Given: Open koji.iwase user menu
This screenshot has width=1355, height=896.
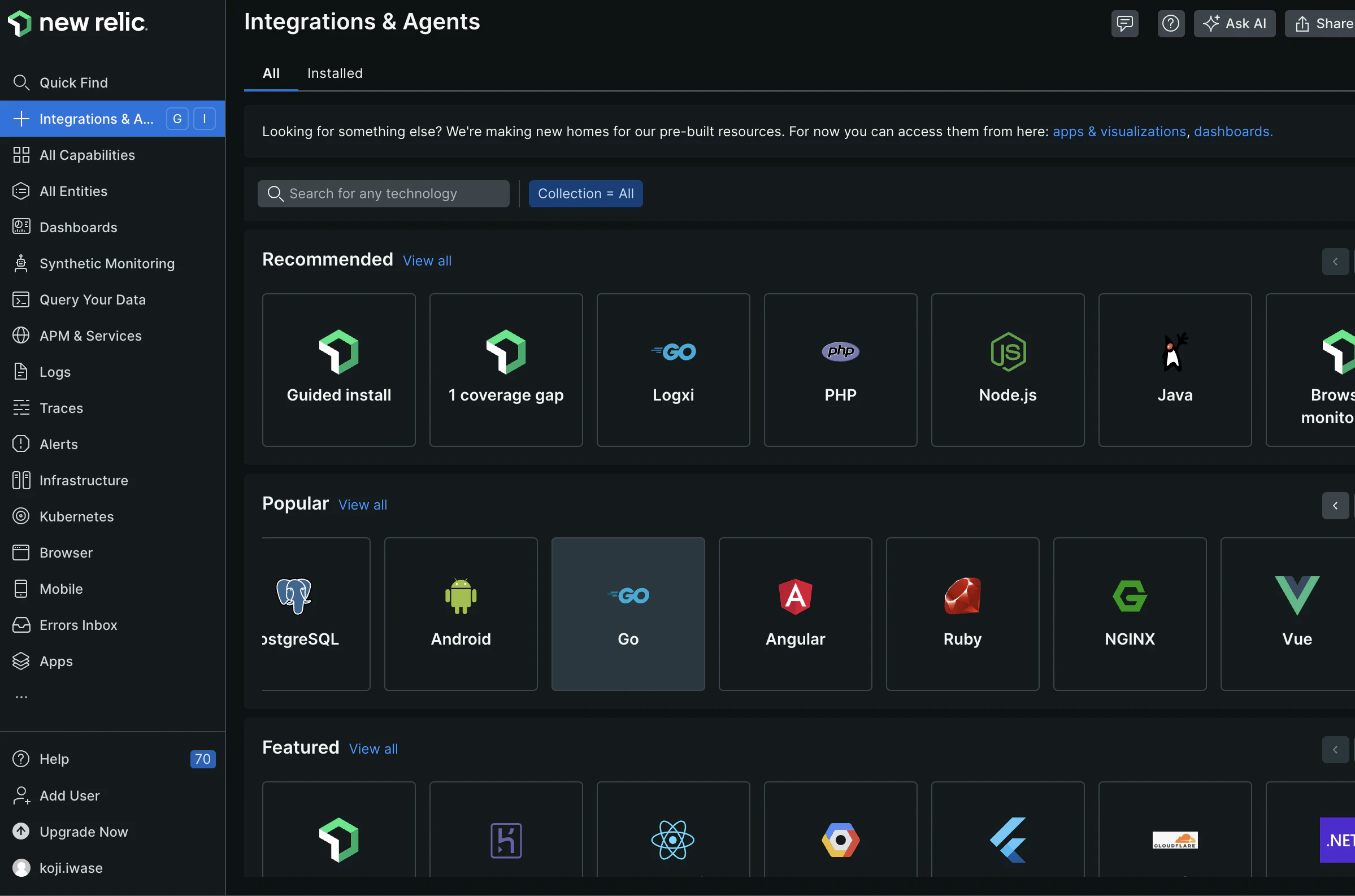Looking at the screenshot, I should point(112,867).
